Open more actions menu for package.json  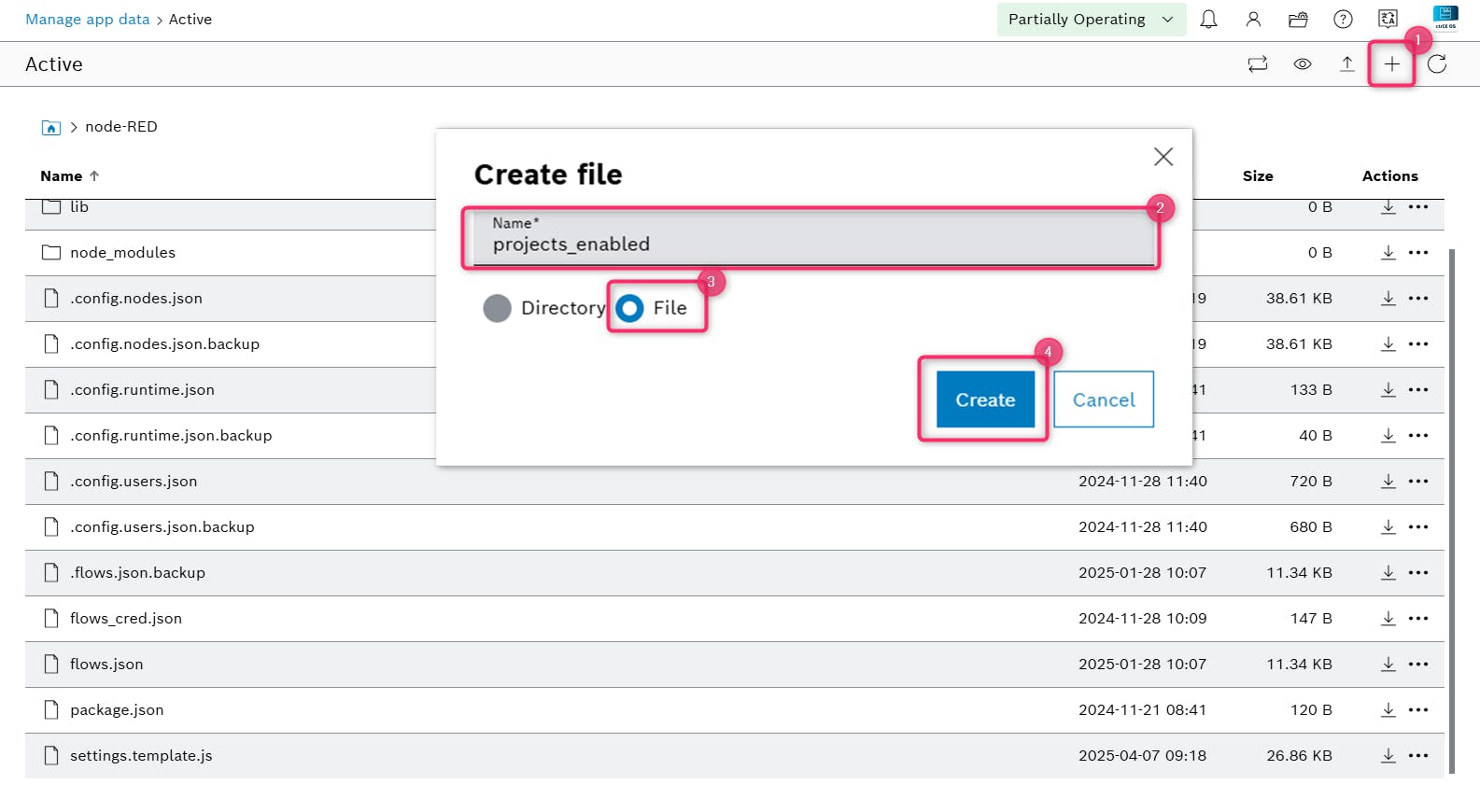pyautogui.click(x=1418, y=710)
